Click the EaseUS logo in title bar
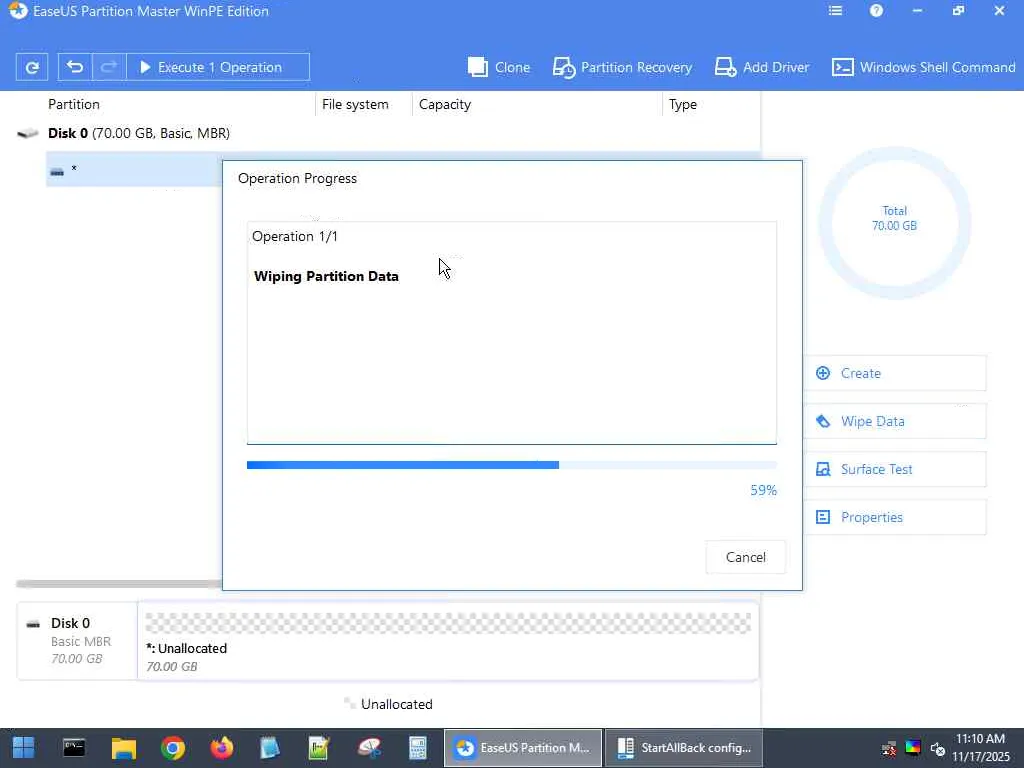The image size is (1024, 768). (18, 10)
